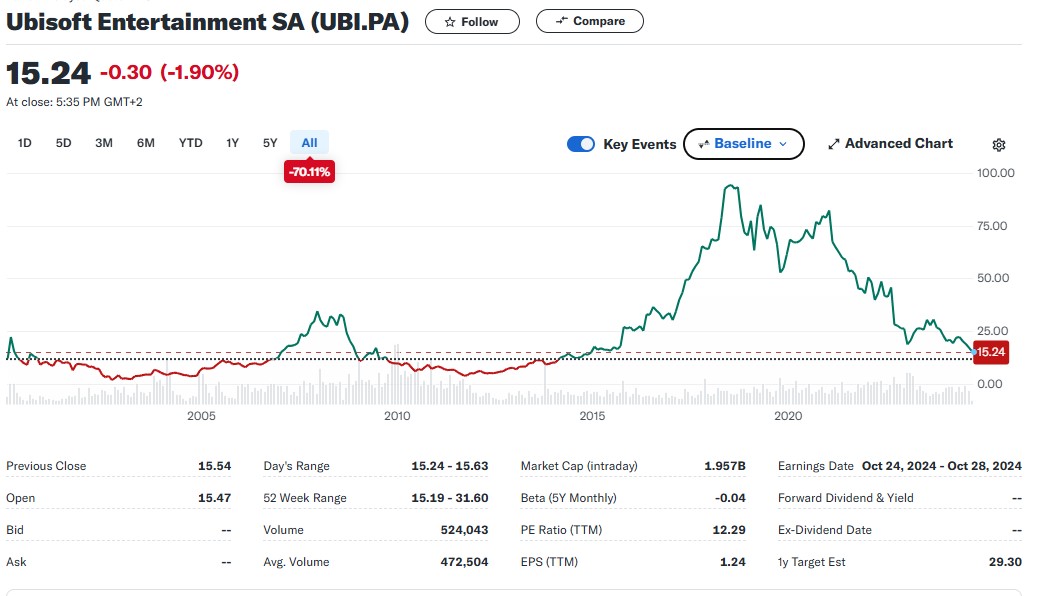Screen dimensions: 1041x596
Task: Select the 1D time range
Action: 25,143
